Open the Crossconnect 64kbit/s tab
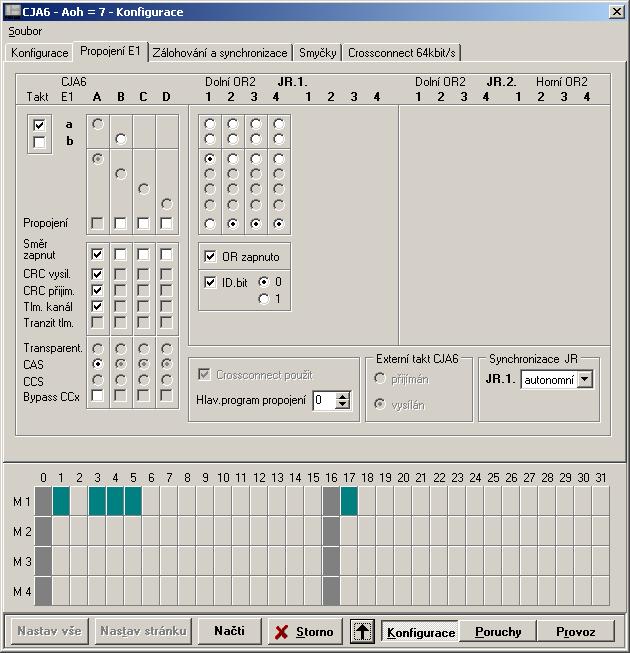This screenshot has height=653, width=630. point(401,53)
